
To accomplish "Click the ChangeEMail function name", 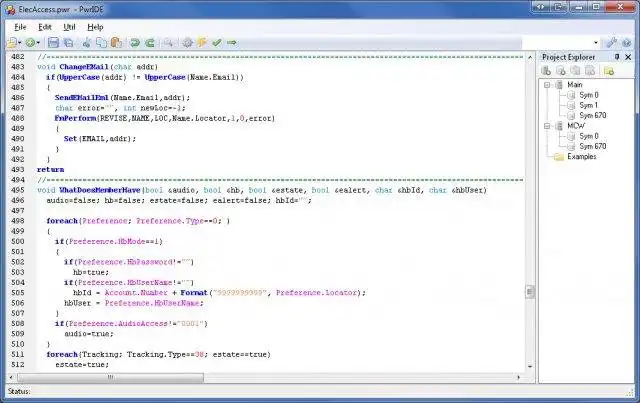I will 84,67.
